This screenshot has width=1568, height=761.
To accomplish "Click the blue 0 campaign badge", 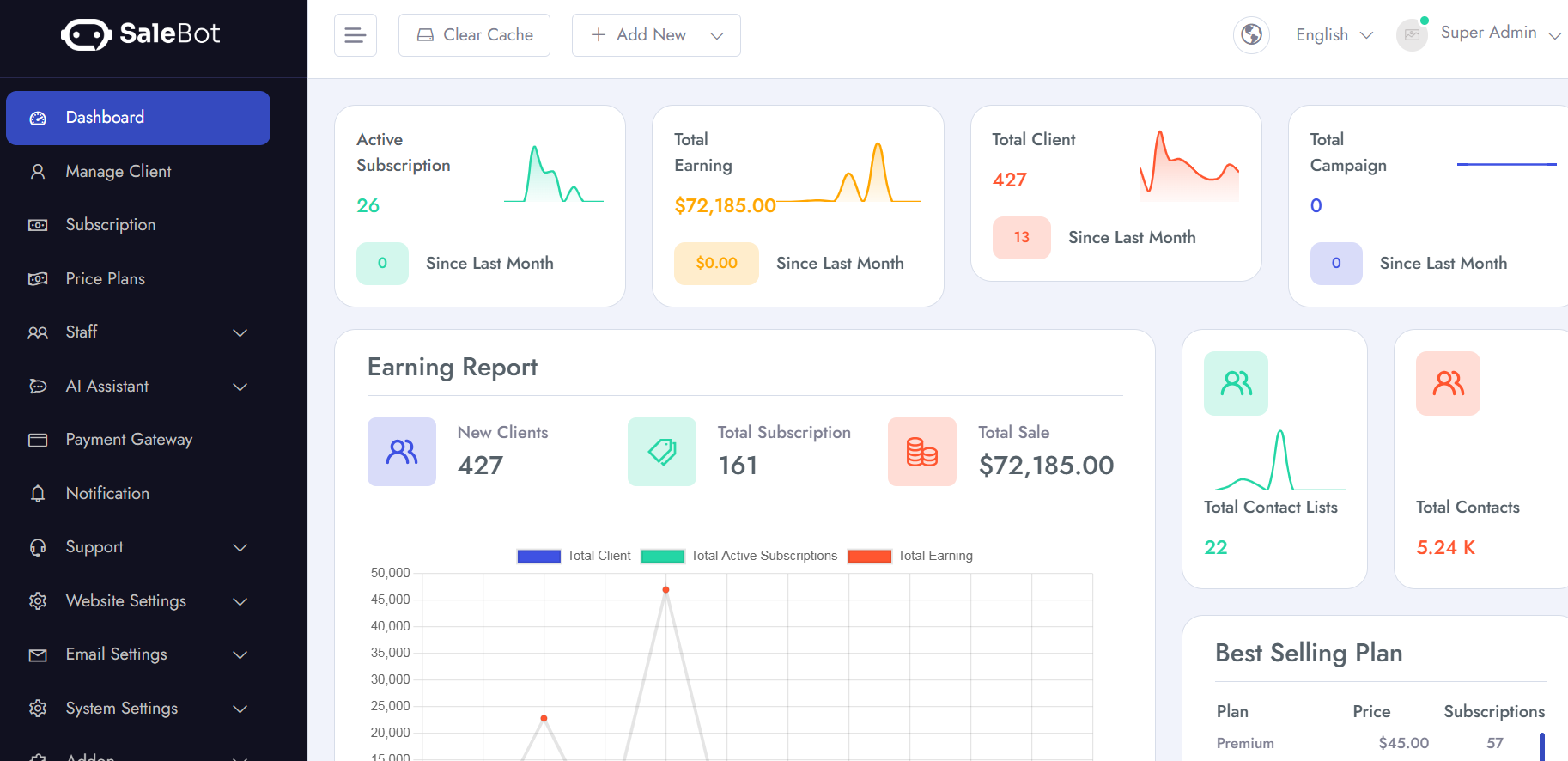I will click(x=1336, y=263).
